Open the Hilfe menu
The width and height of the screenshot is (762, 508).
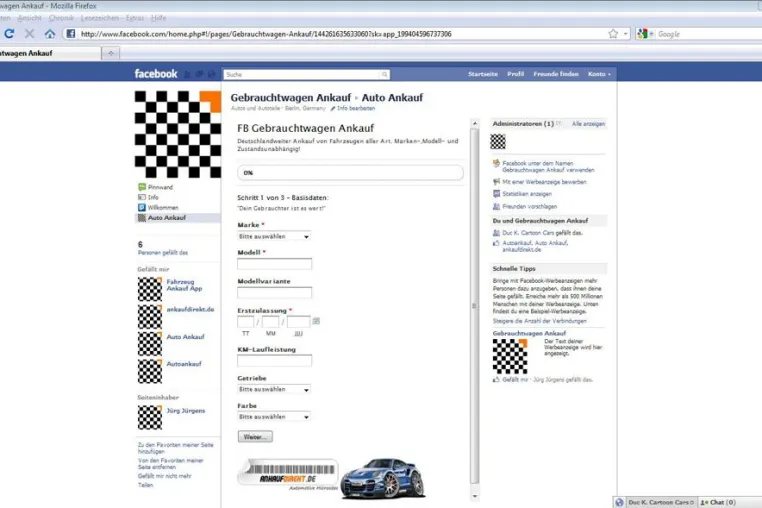pyautogui.click(x=158, y=18)
